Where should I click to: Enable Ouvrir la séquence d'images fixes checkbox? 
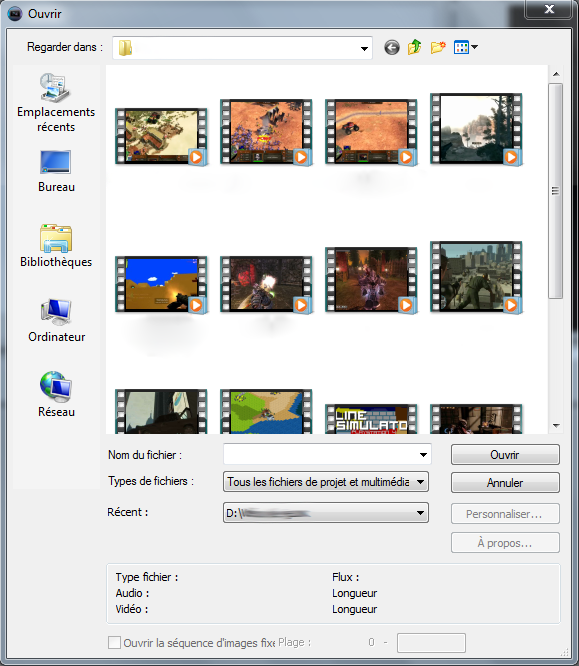pyautogui.click(x=114, y=642)
